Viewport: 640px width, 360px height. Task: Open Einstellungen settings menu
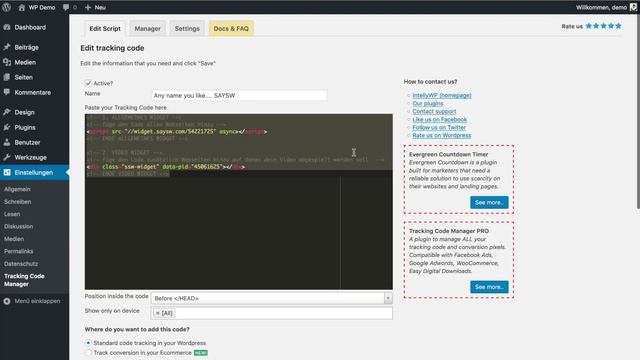[34, 172]
